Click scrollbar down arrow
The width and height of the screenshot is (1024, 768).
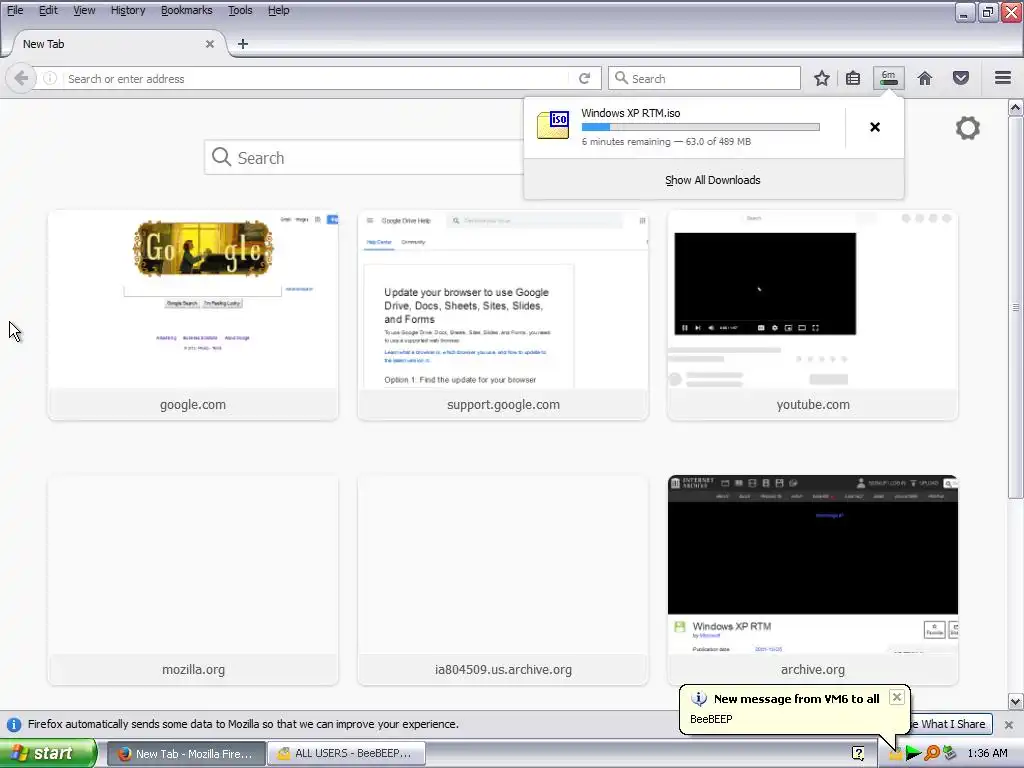[1016, 701]
